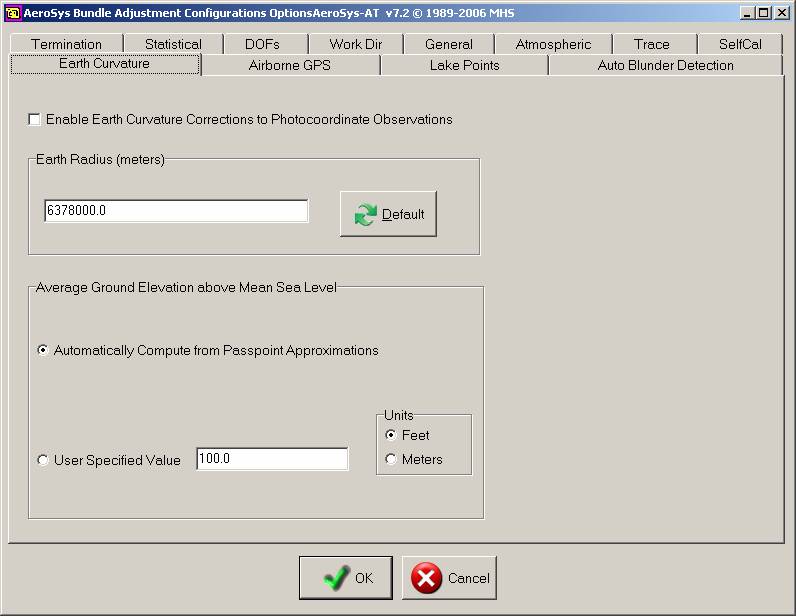
Task: Click the AeroSys application icon in title bar
Action: [x=13, y=12]
